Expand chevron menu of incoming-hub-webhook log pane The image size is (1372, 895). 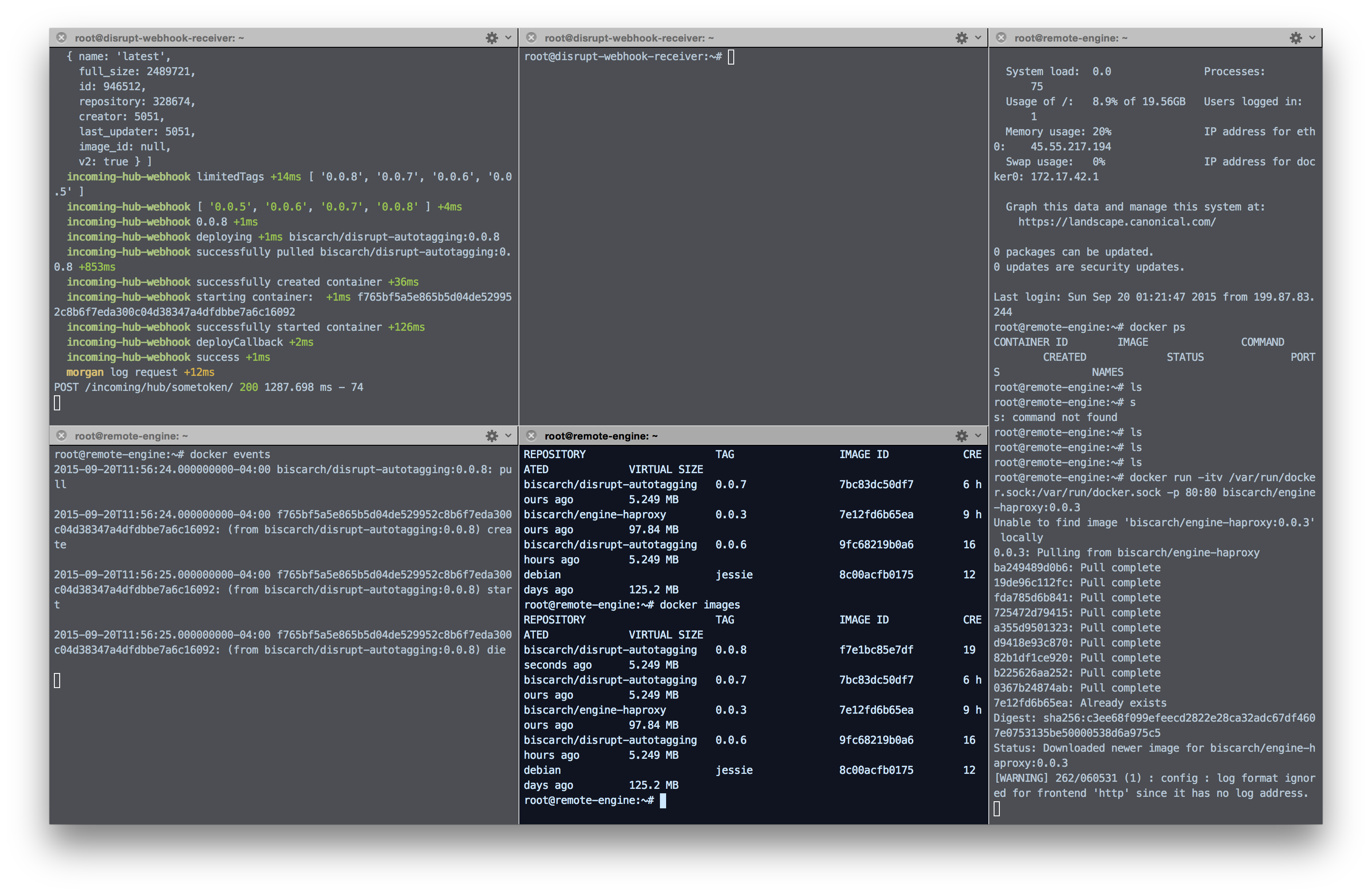[508, 38]
